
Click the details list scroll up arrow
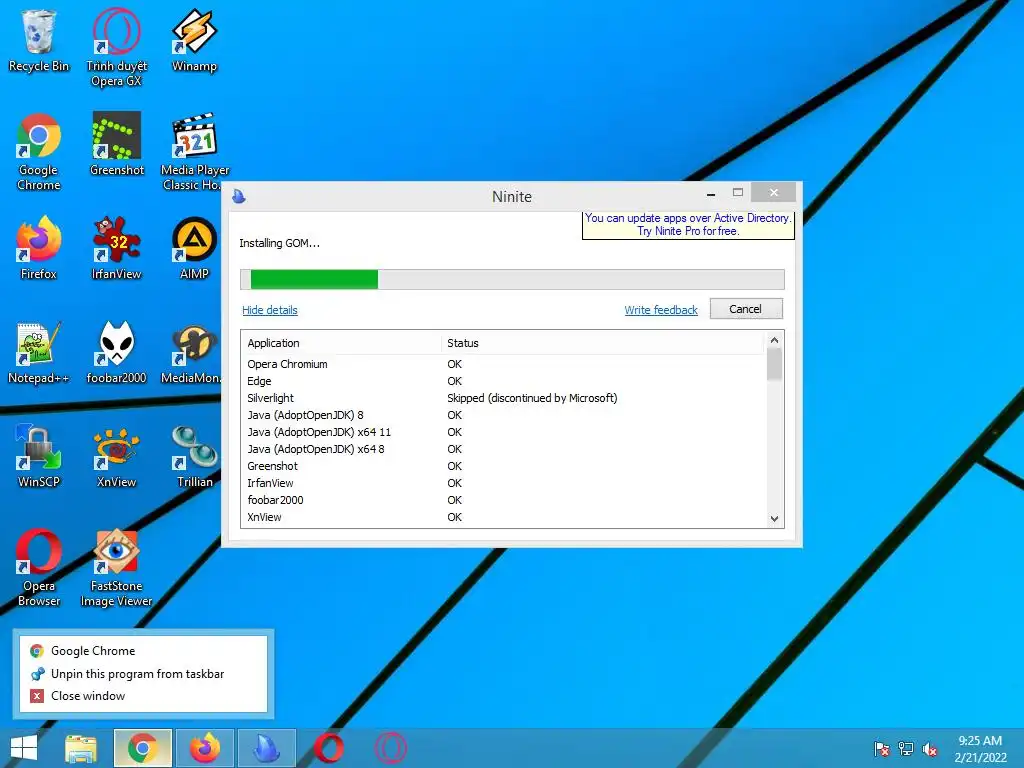(775, 340)
